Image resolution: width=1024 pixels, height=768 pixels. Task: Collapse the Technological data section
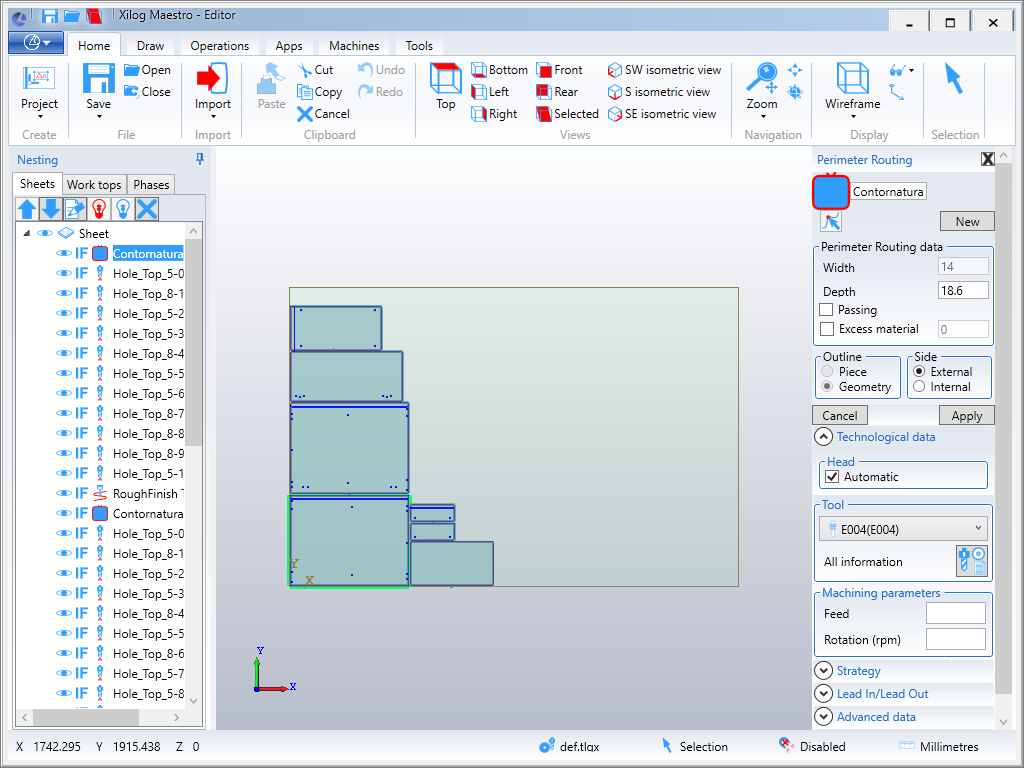click(824, 437)
